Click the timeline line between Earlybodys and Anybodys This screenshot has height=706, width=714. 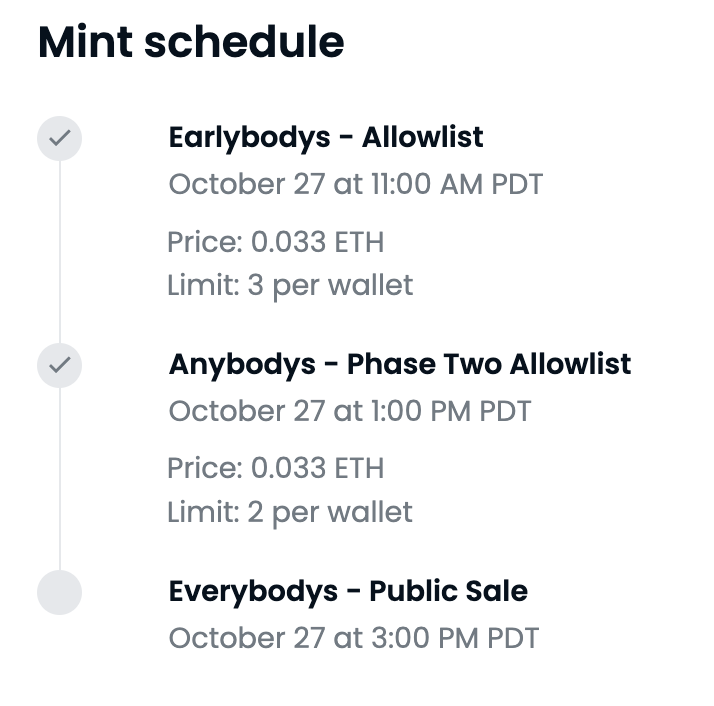(59, 252)
